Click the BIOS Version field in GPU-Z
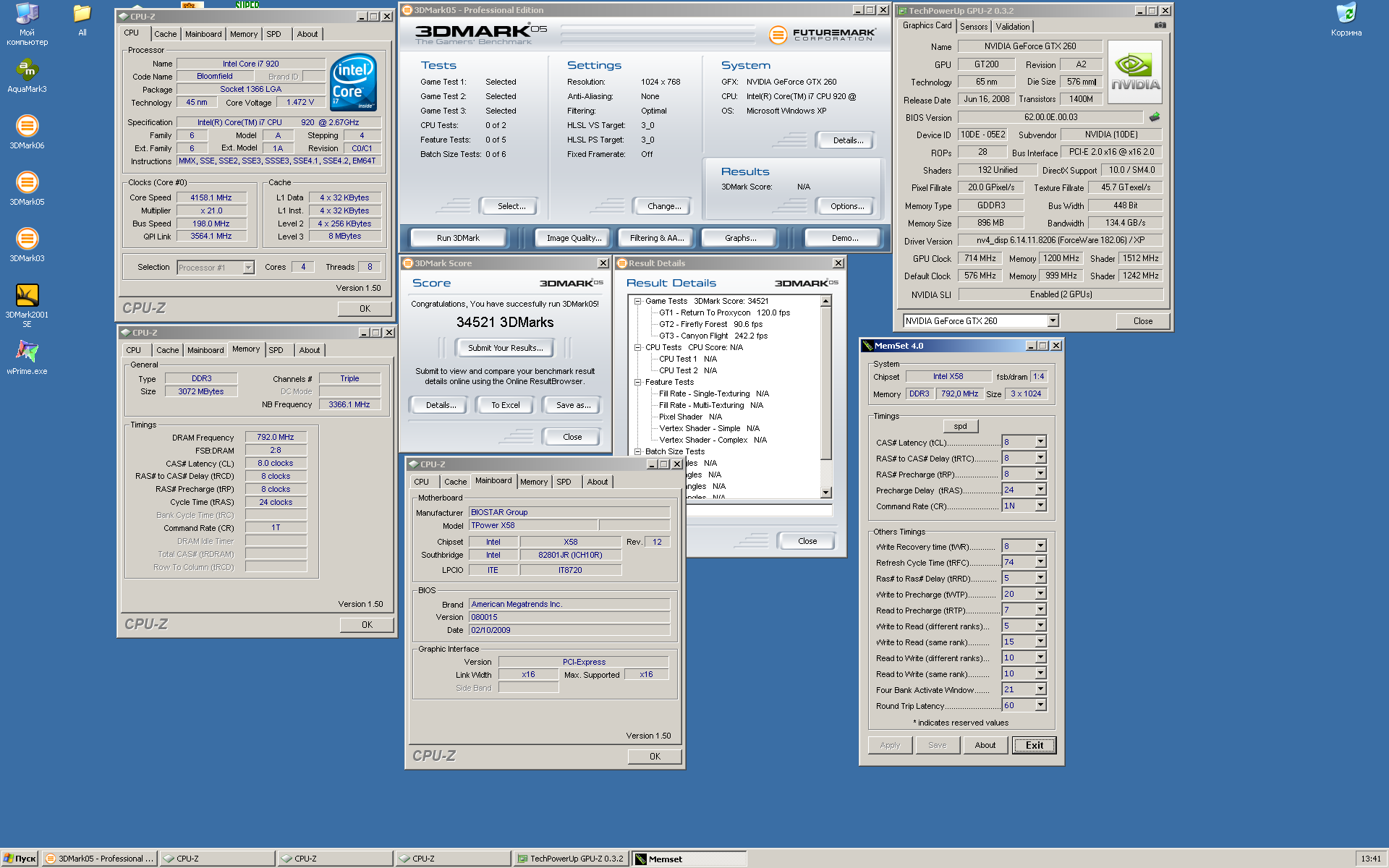 [1050, 117]
